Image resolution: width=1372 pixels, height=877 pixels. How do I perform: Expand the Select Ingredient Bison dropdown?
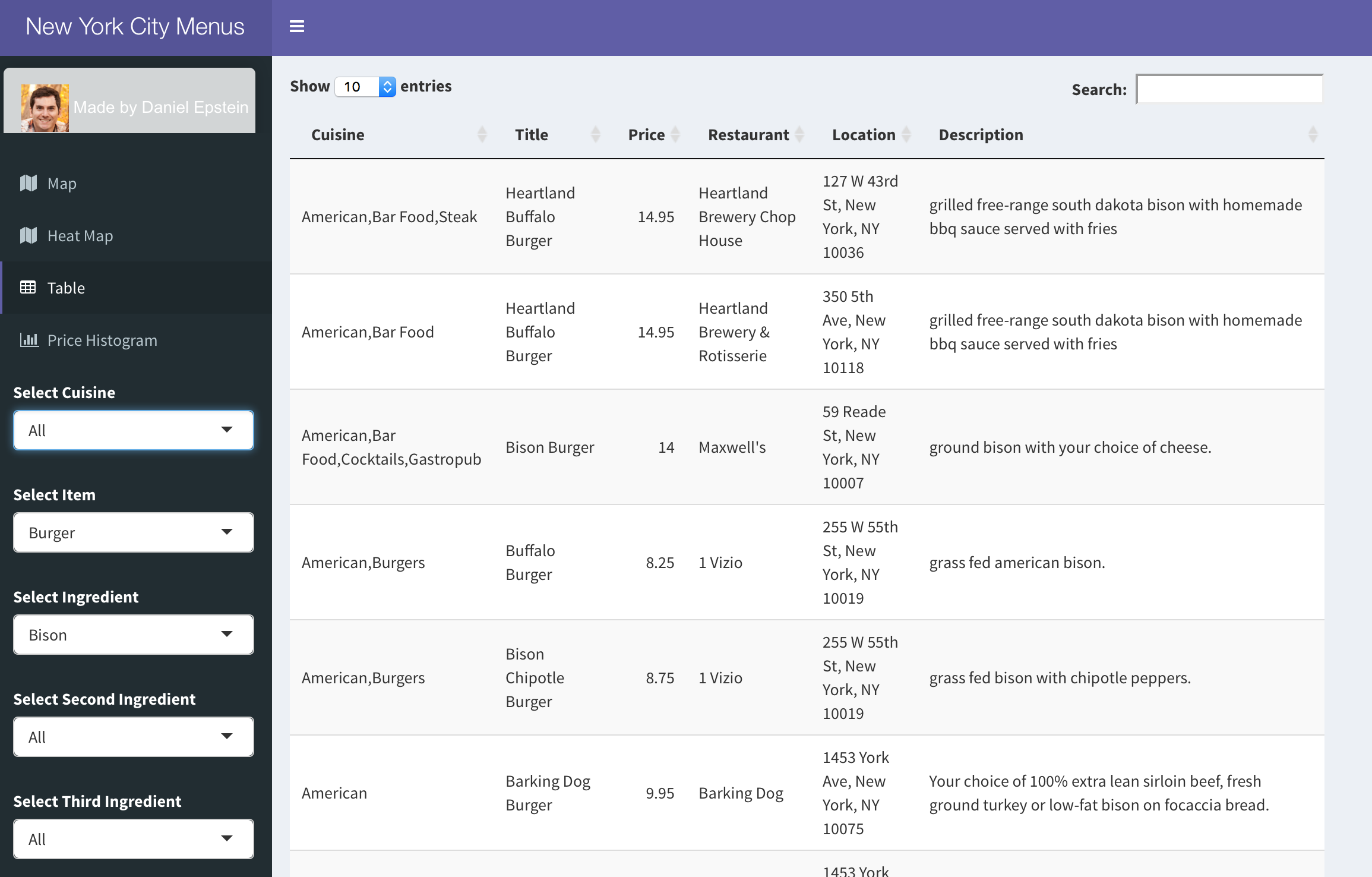click(134, 635)
